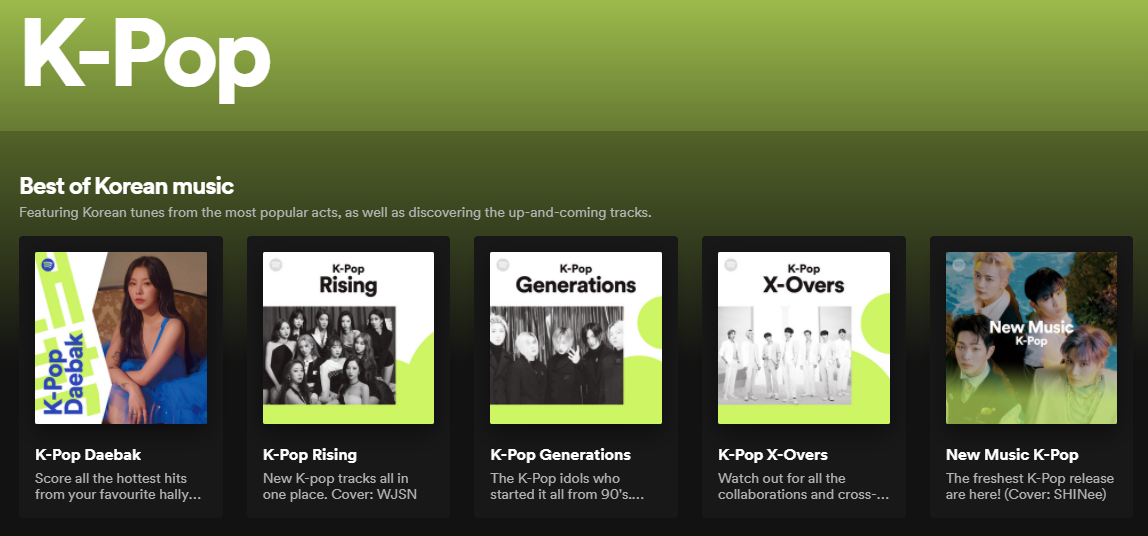Click the K-Pop Rising playlist title

(x=310, y=455)
